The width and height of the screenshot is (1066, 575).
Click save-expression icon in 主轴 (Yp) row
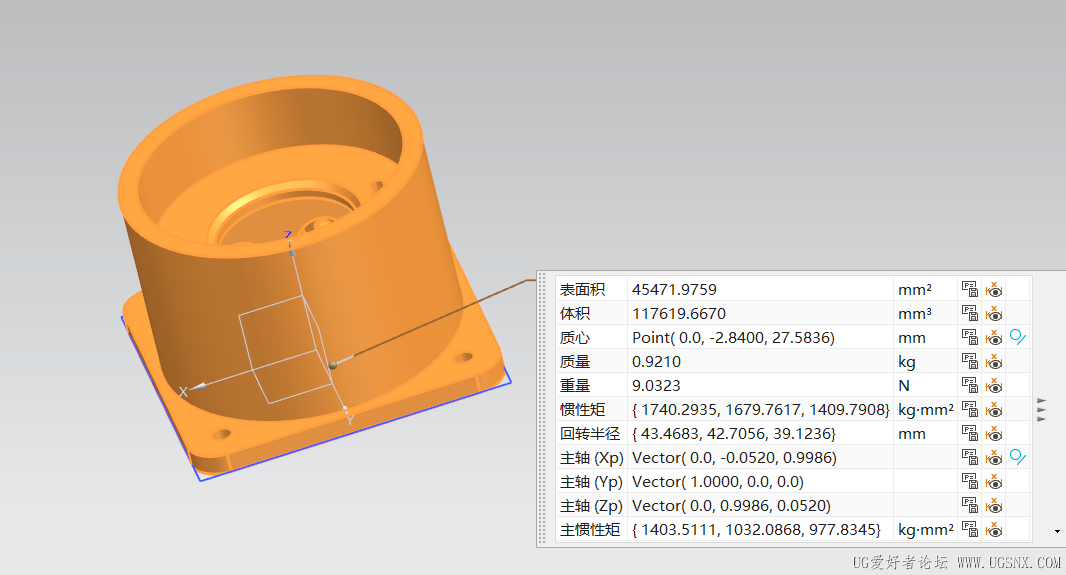pyautogui.click(x=969, y=481)
